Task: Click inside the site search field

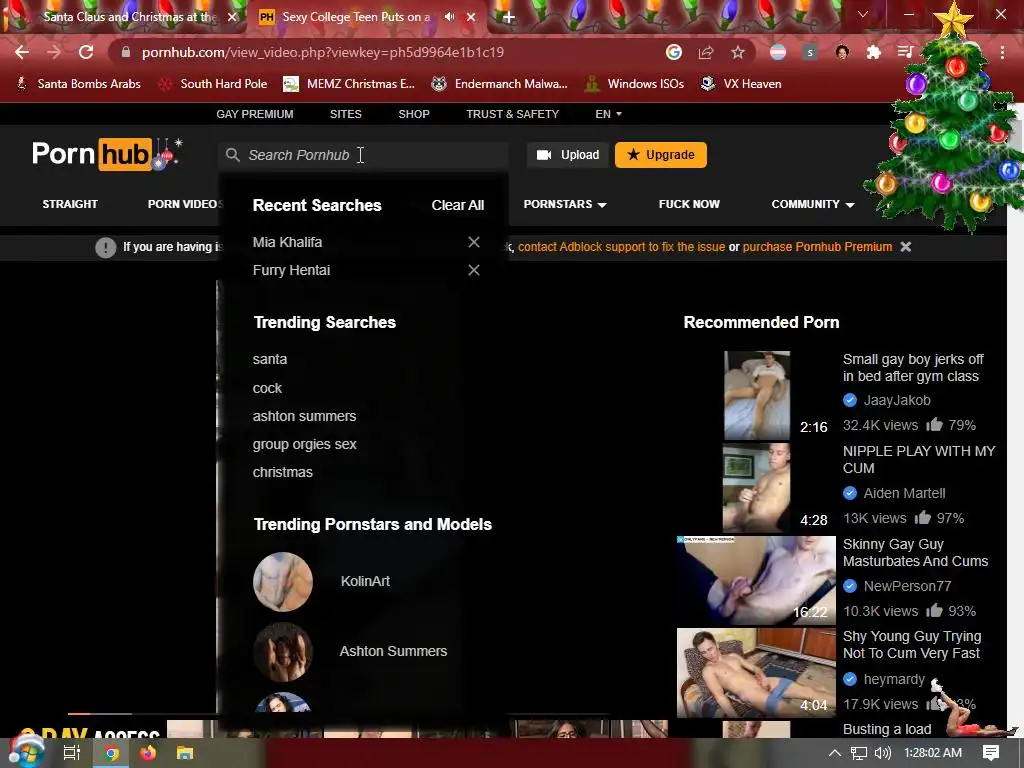Action: [x=363, y=155]
